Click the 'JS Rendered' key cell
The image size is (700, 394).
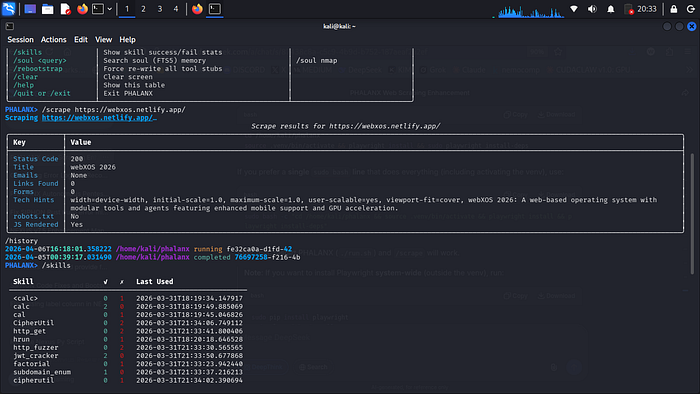(36, 224)
